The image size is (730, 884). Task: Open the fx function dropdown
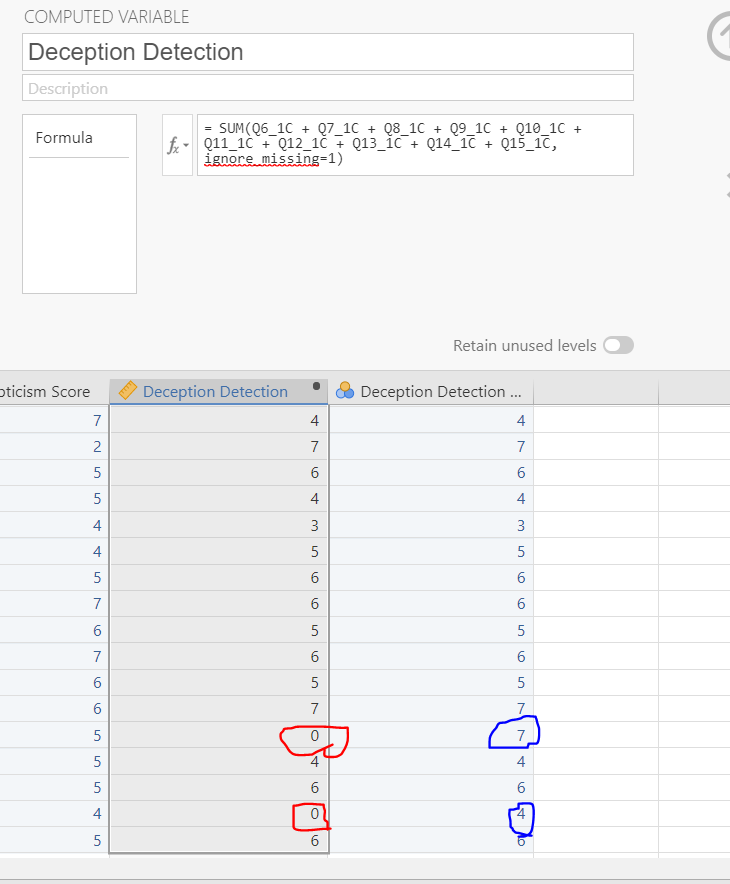(178, 145)
